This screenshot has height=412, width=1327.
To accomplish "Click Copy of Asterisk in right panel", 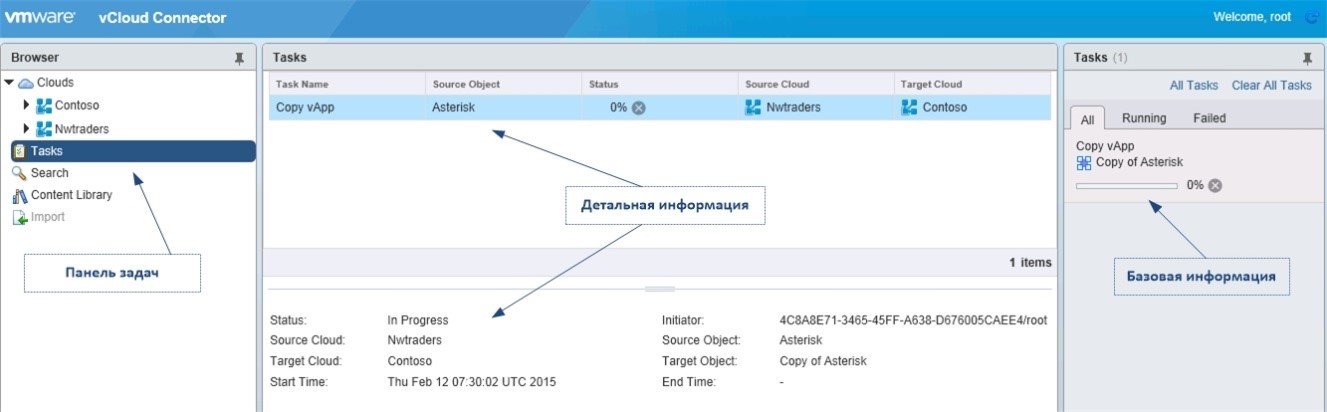I will point(1140,162).
